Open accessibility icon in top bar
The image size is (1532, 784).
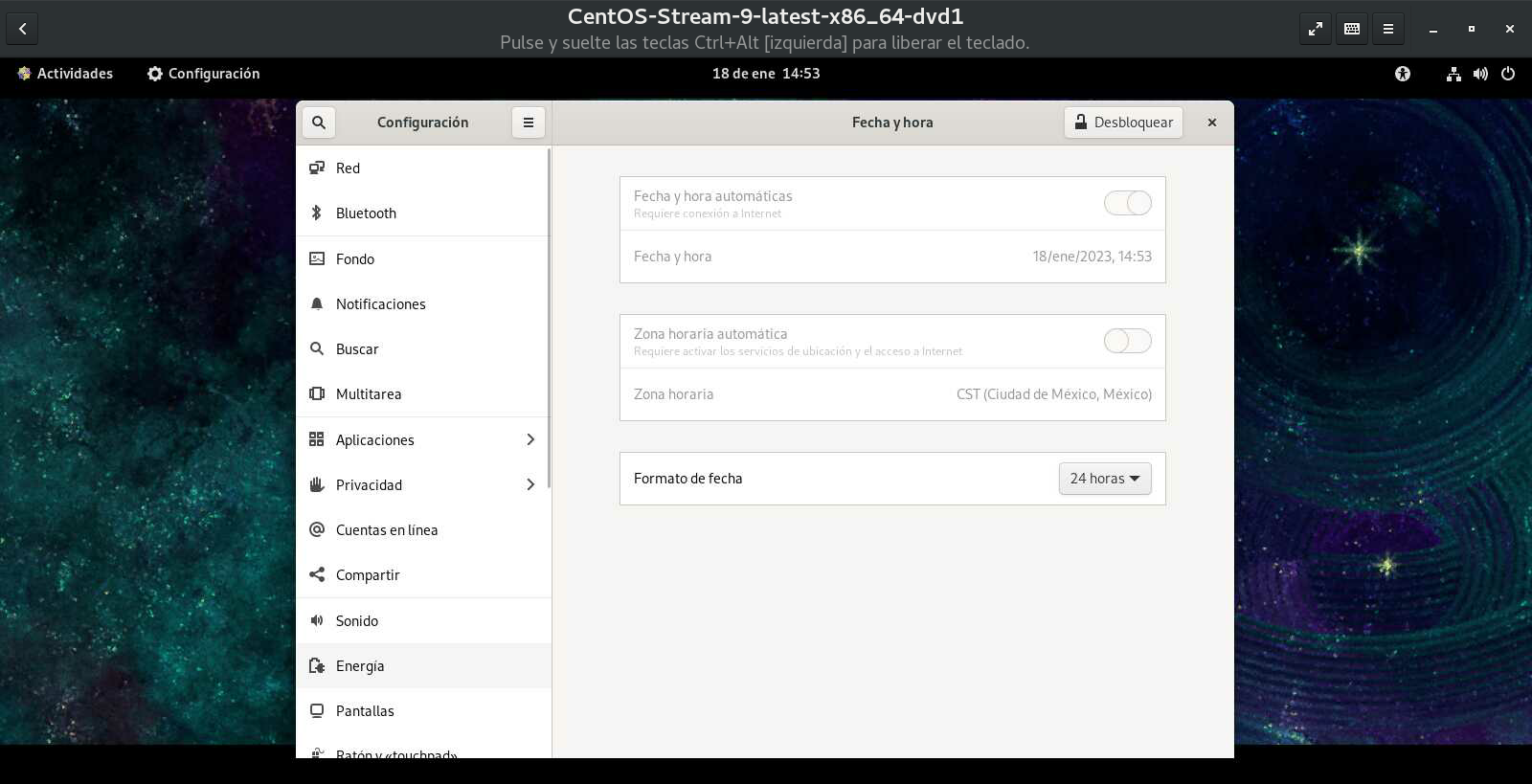tap(1403, 74)
